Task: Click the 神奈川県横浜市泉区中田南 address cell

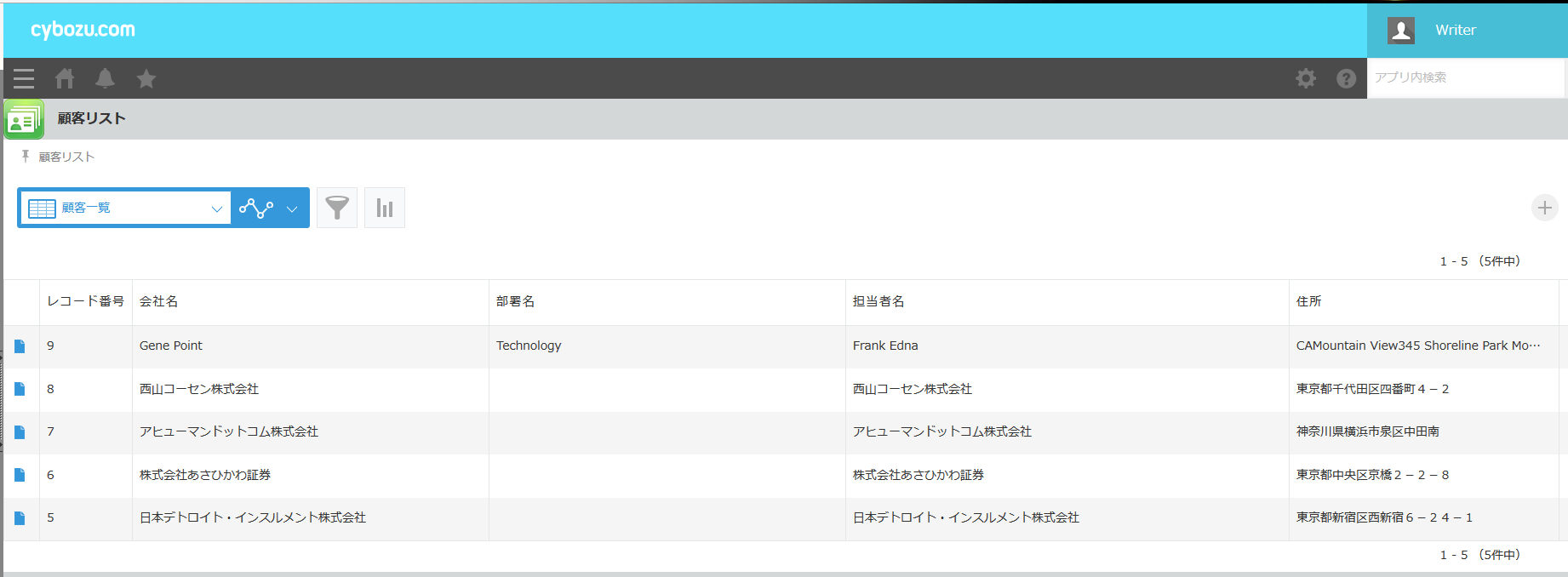Action: pos(1424,432)
